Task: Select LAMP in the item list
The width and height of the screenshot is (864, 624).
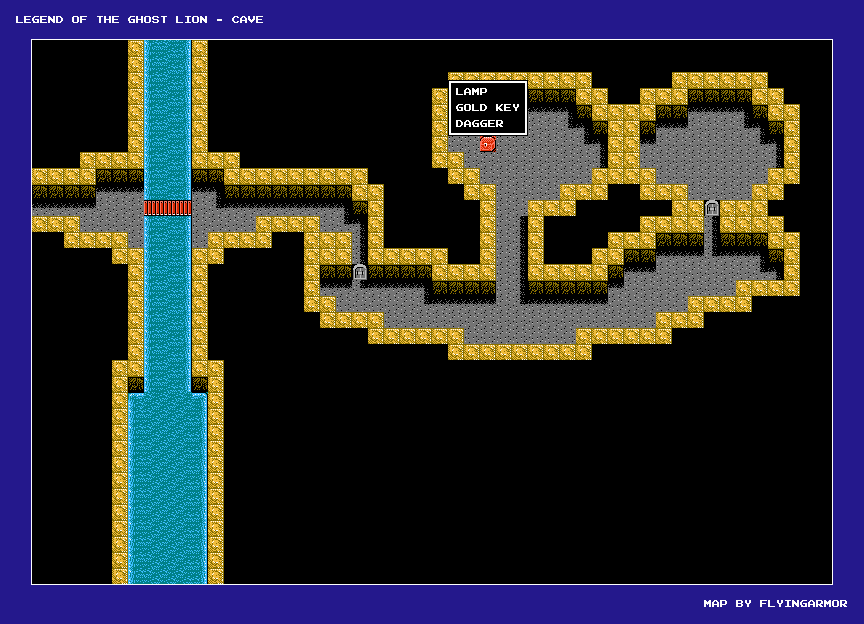Action: click(471, 92)
